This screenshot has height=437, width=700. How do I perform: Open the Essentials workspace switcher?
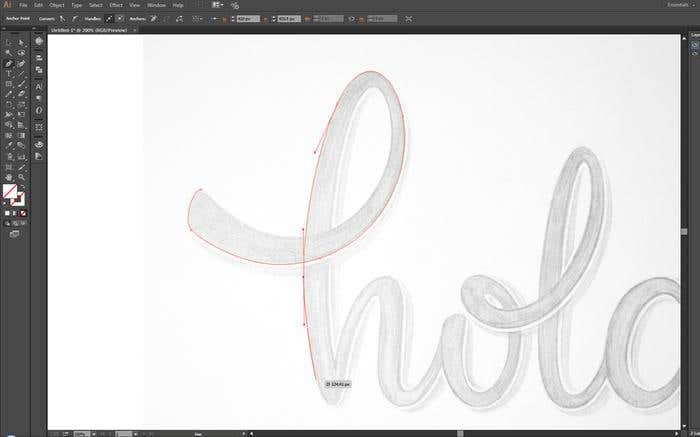(x=680, y=5)
